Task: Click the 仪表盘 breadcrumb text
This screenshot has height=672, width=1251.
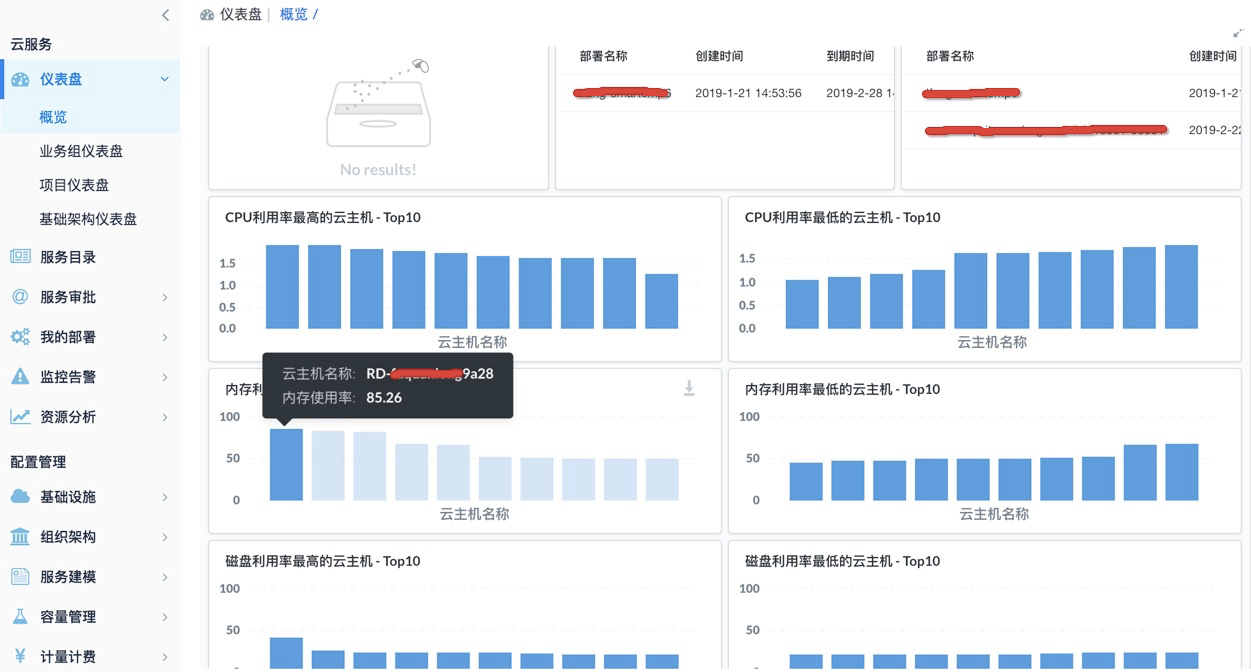Action: (241, 14)
